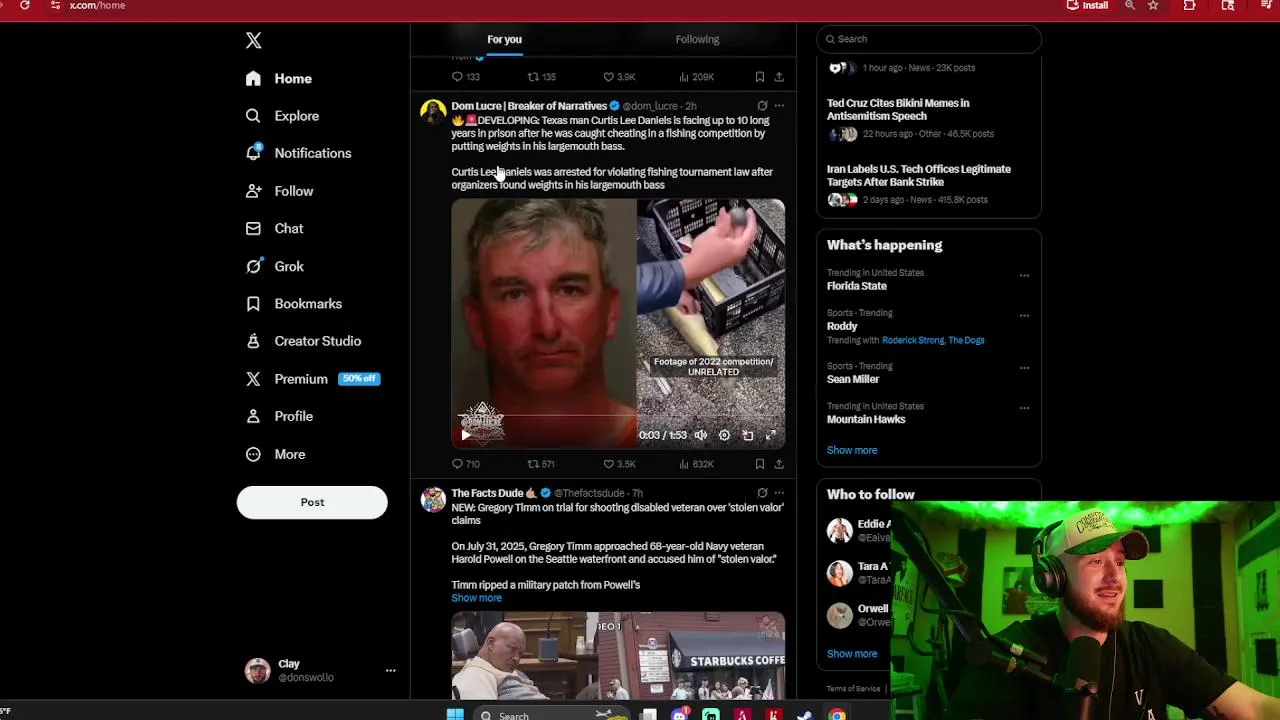Open Profile page
Image resolution: width=1280 pixels, height=720 pixels.
tap(279, 416)
